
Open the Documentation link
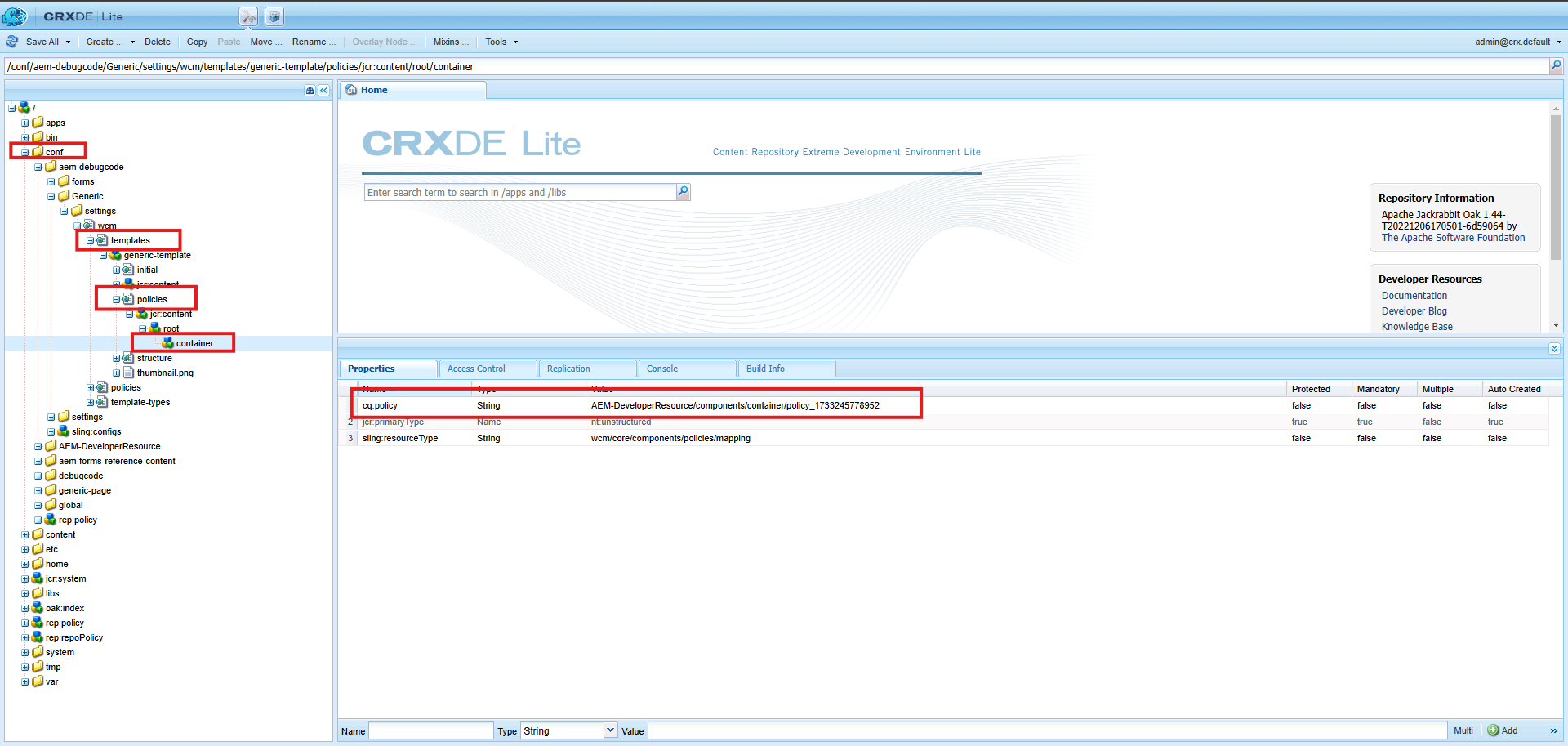pyautogui.click(x=1414, y=296)
